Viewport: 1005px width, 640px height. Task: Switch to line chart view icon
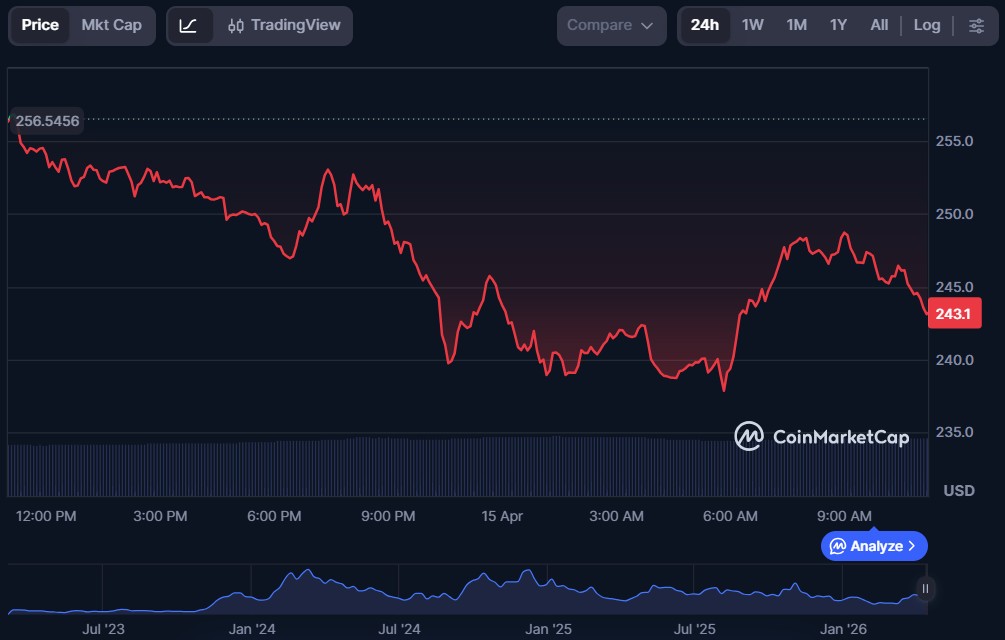click(189, 25)
